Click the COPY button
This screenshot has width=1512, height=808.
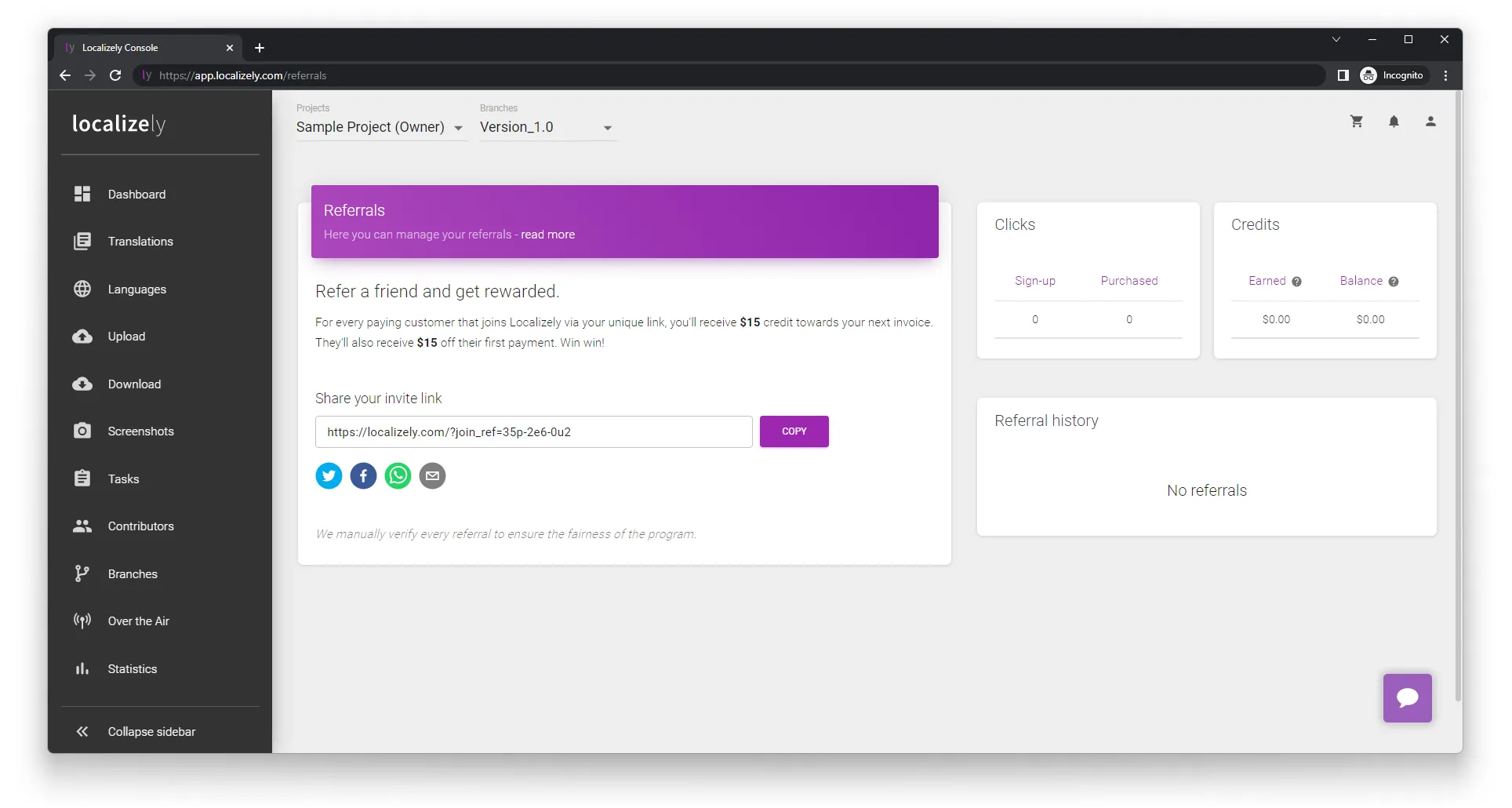[x=794, y=431]
